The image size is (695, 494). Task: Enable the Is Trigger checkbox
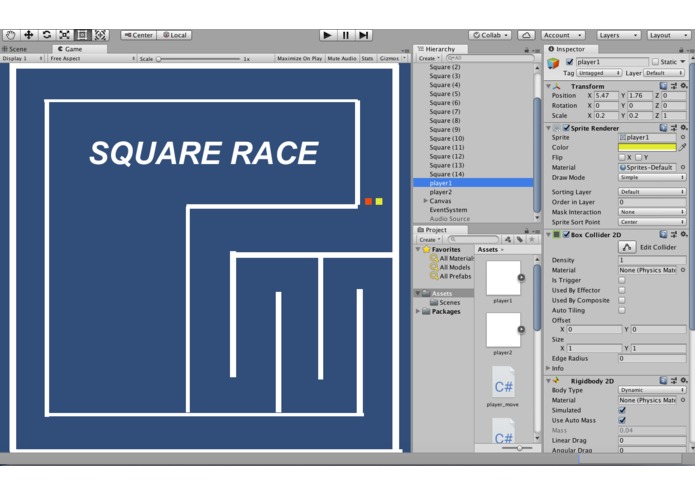click(x=622, y=280)
